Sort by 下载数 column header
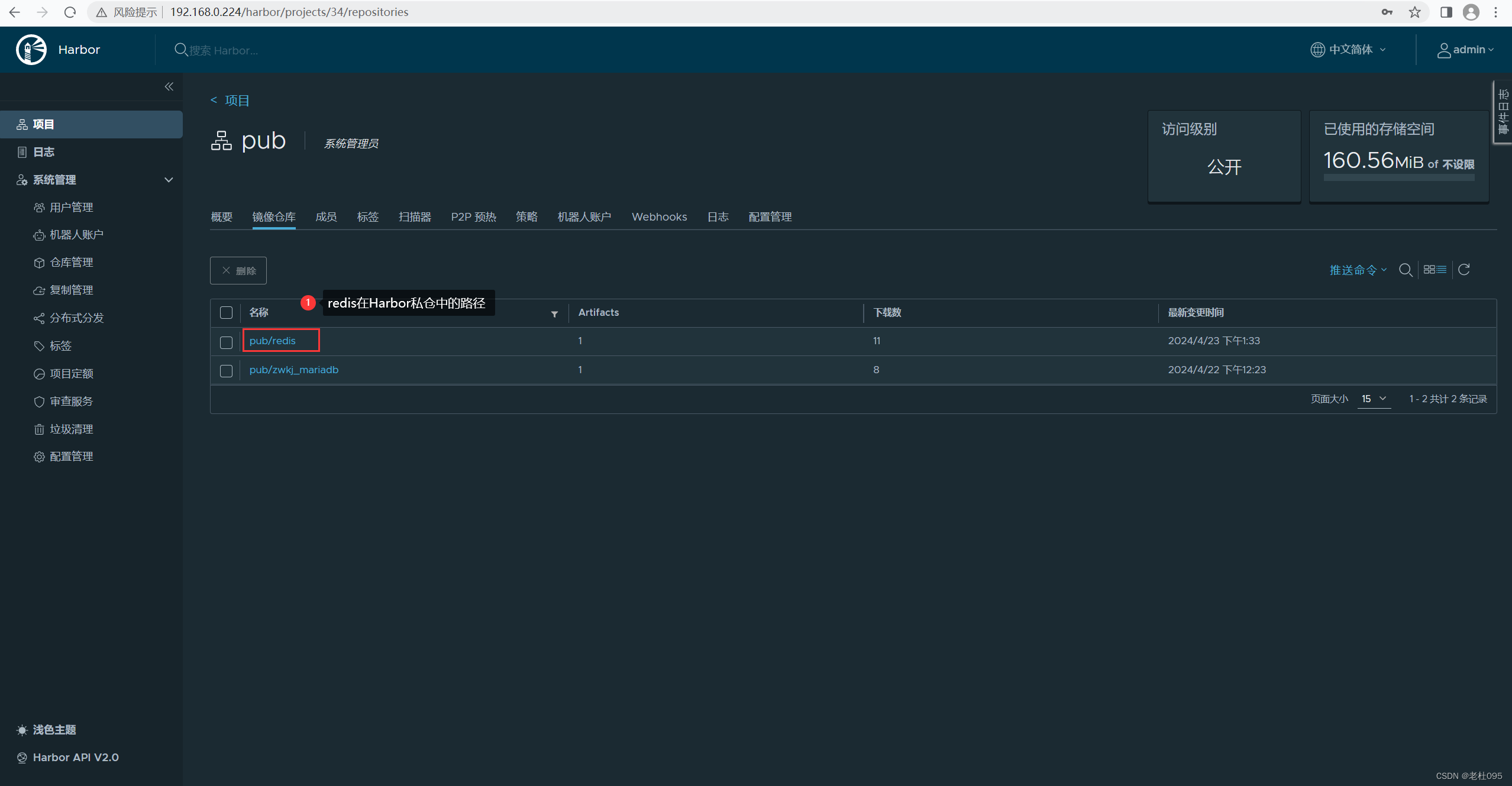 [887, 312]
